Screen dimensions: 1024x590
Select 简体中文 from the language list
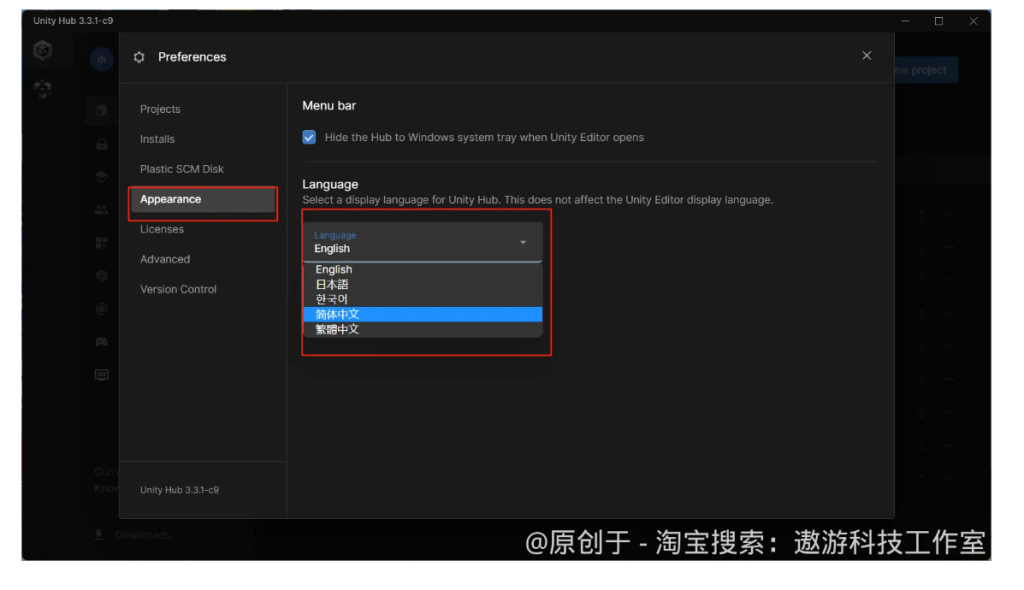point(422,314)
